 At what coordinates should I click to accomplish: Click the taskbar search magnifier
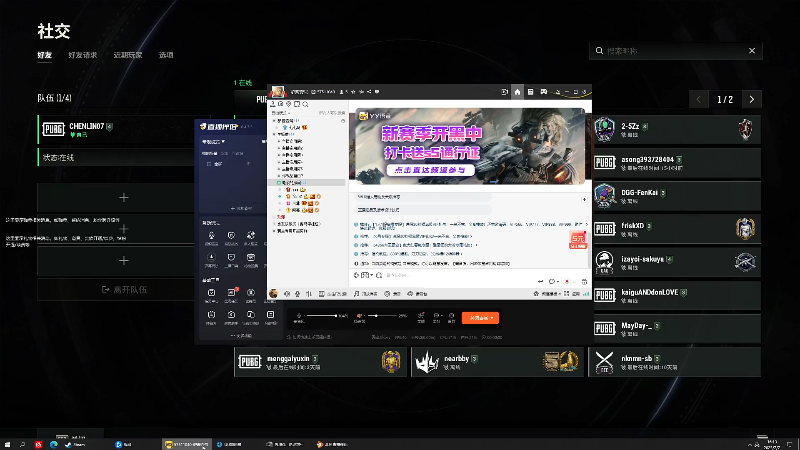click(x=22, y=444)
